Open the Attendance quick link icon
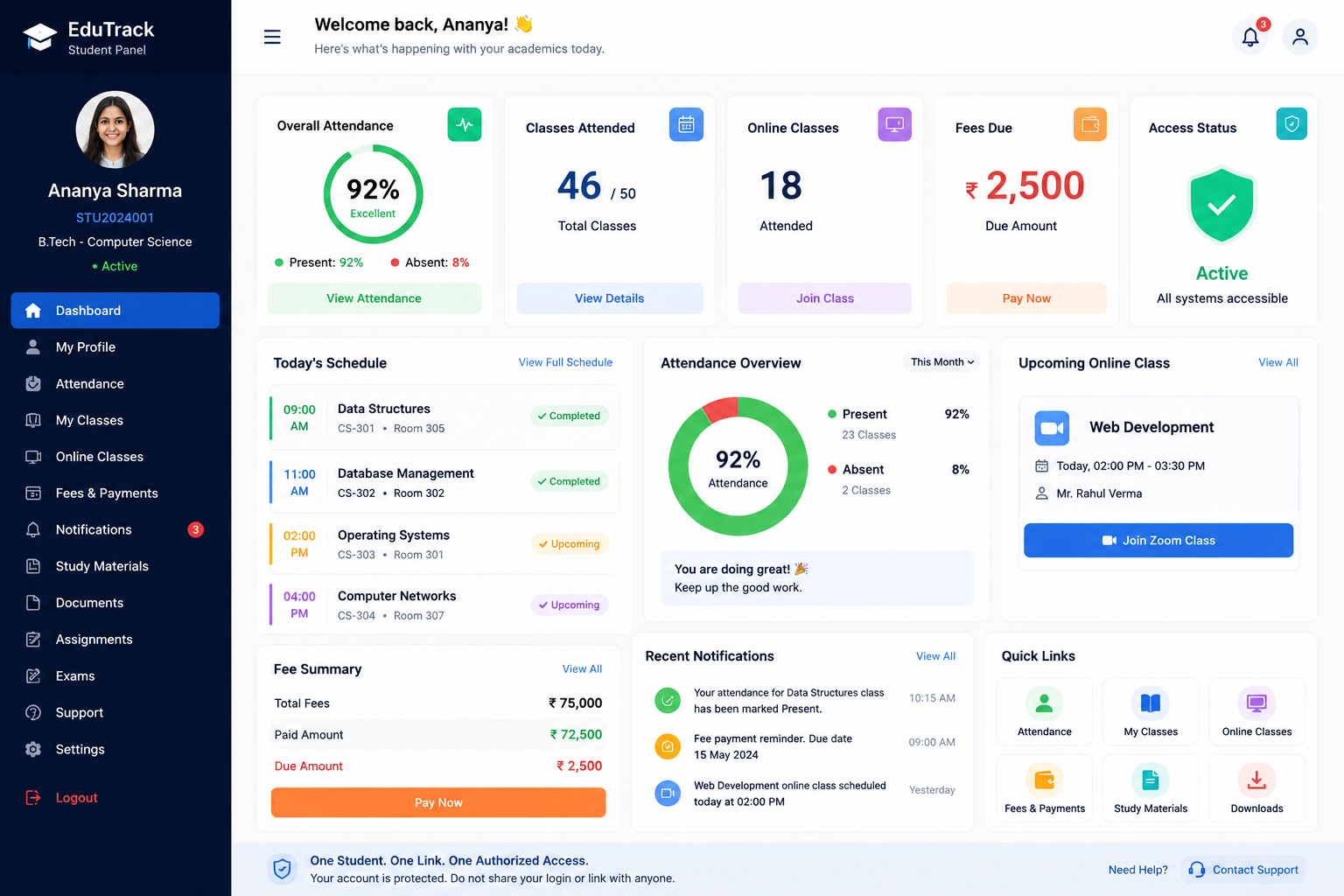Image resolution: width=1344 pixels, height=896 pixels. [1044, 703]
